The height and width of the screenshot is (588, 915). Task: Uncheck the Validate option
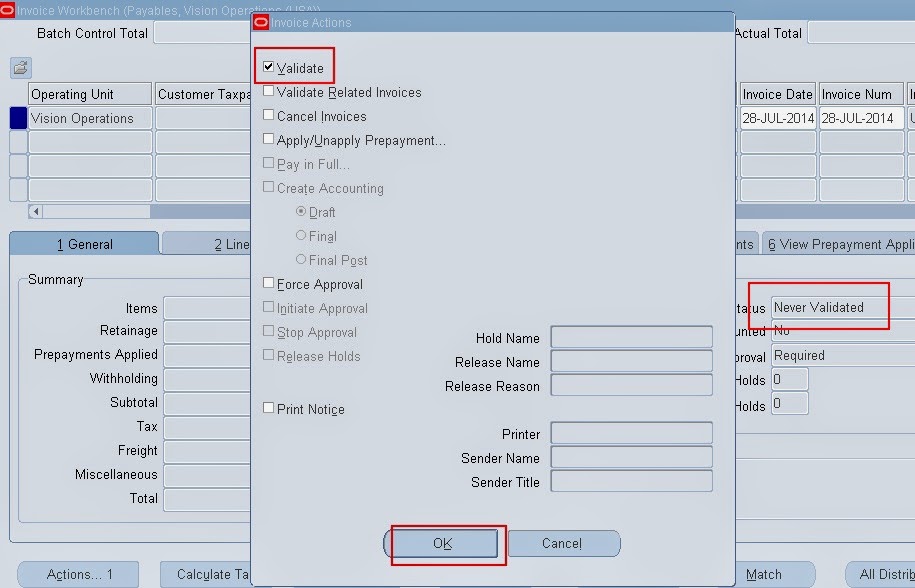(266, 68)
